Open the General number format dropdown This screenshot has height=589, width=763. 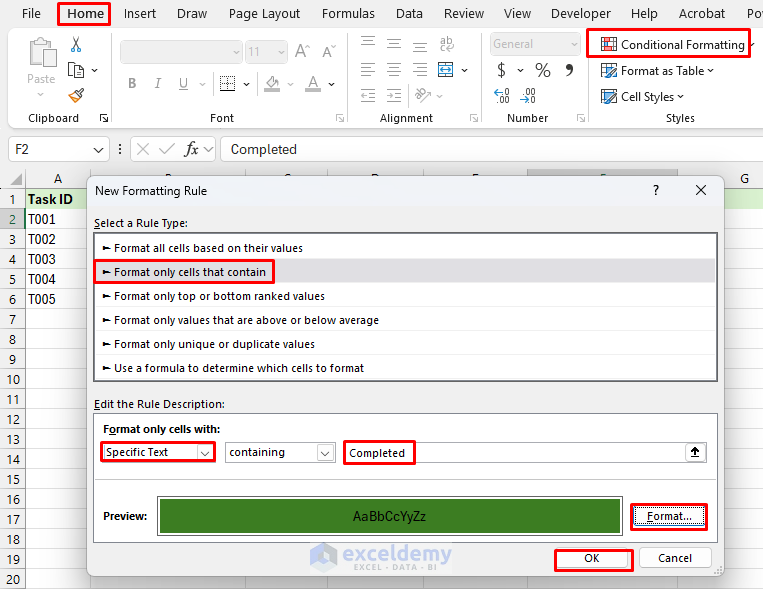(x=574, y=44)
